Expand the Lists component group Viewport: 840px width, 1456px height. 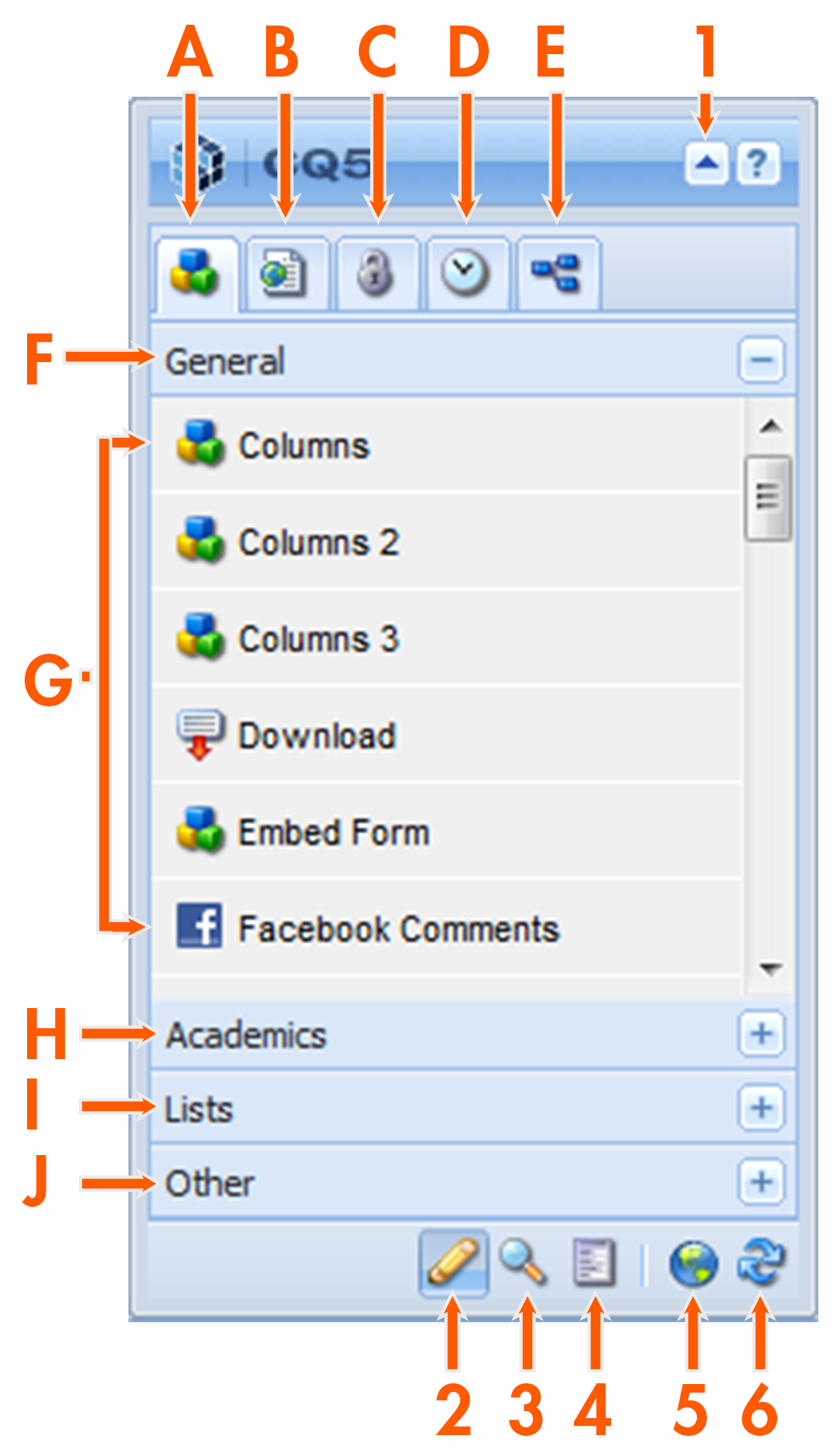[761, 1108]
